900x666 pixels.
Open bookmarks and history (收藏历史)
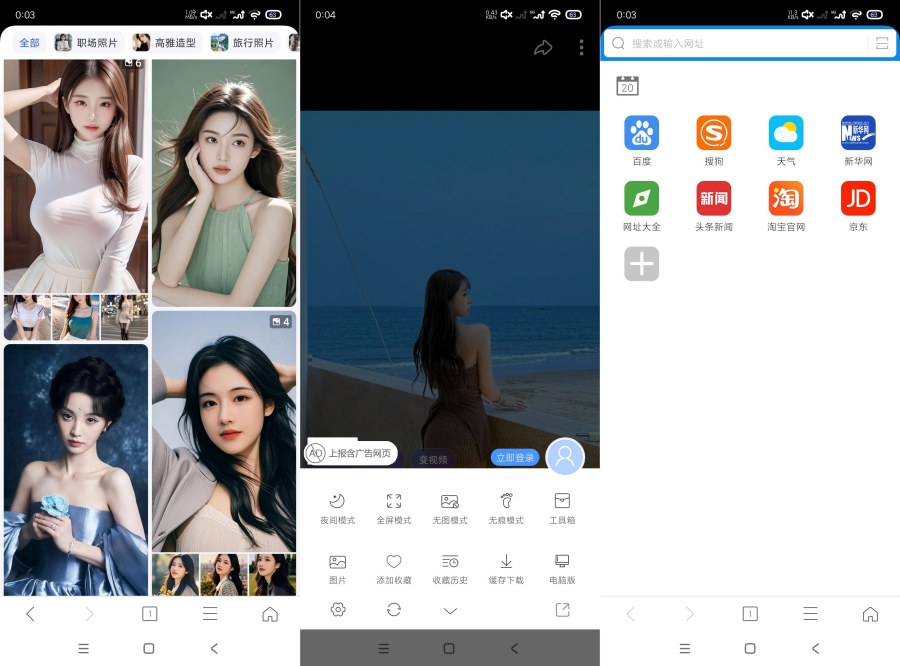pos(450,568)
